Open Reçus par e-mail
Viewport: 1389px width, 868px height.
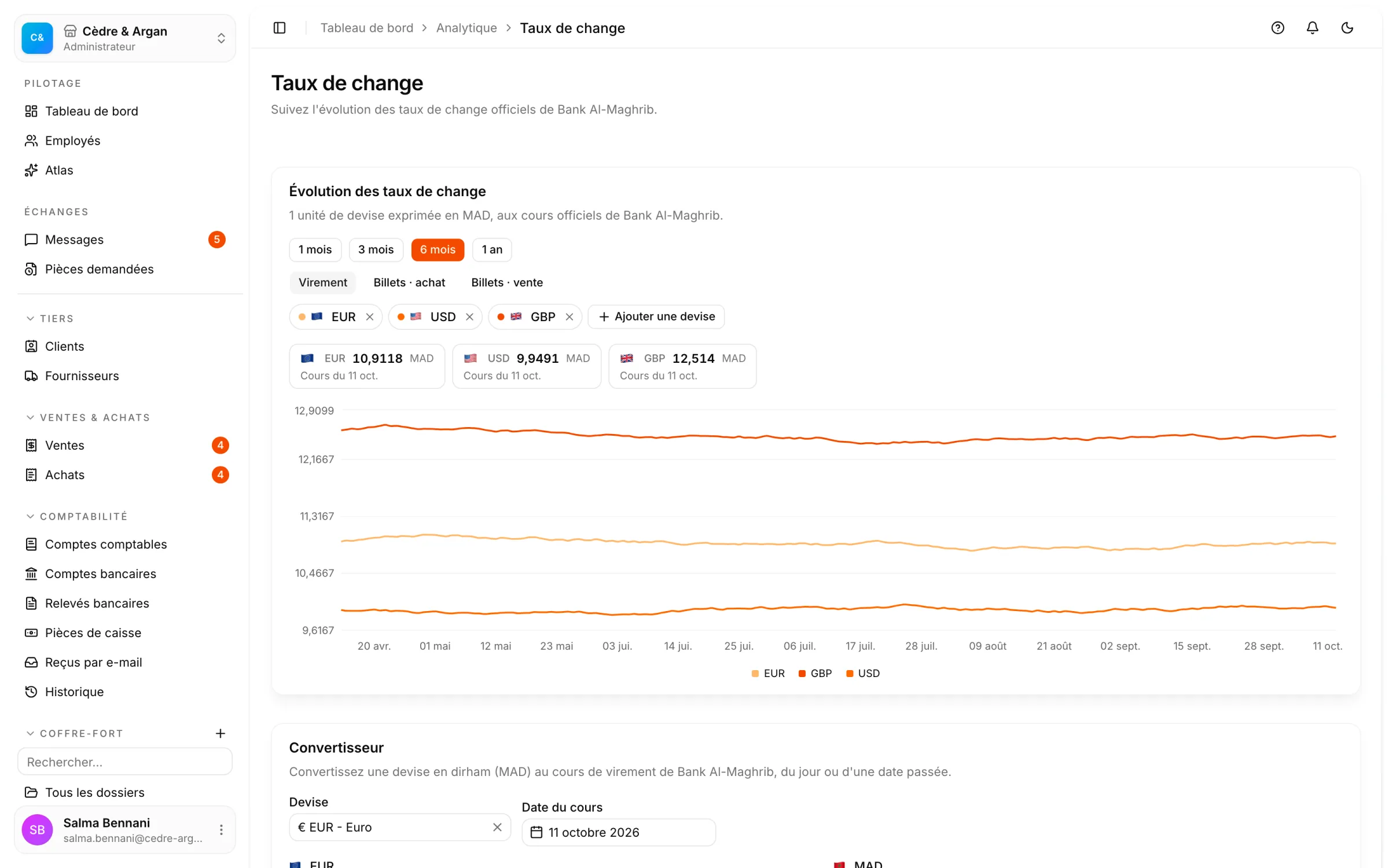[x=125, y=662]
